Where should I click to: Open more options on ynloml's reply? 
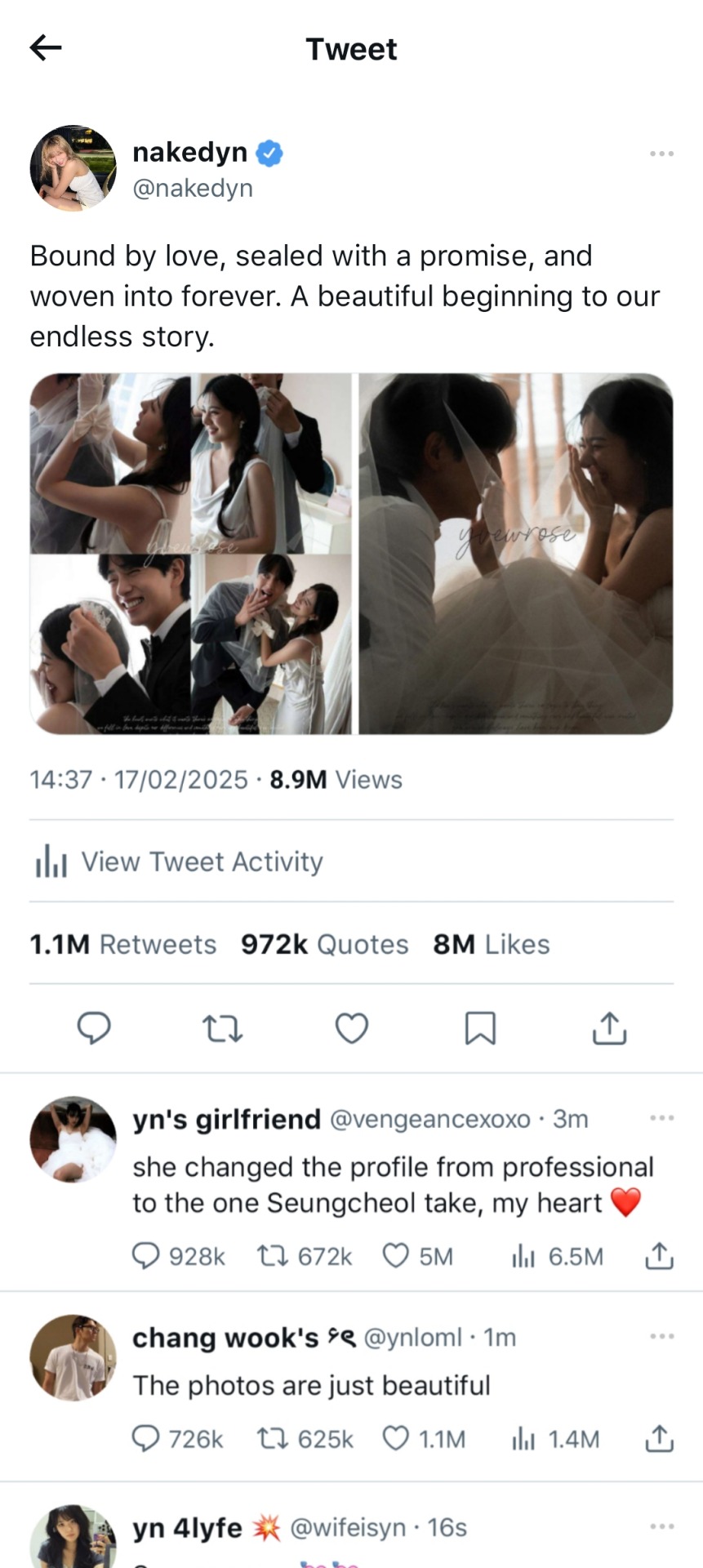point(661,1337)
